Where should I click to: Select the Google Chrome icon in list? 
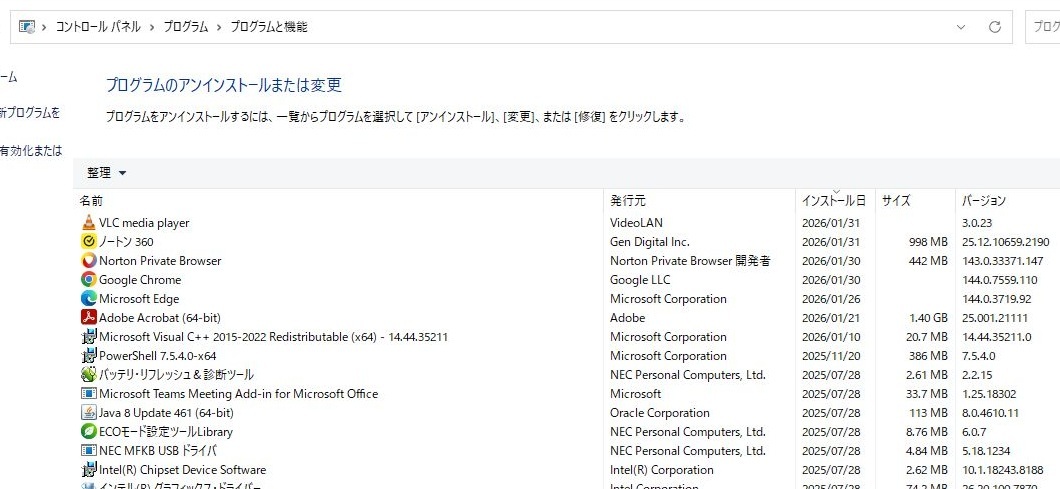89,280
